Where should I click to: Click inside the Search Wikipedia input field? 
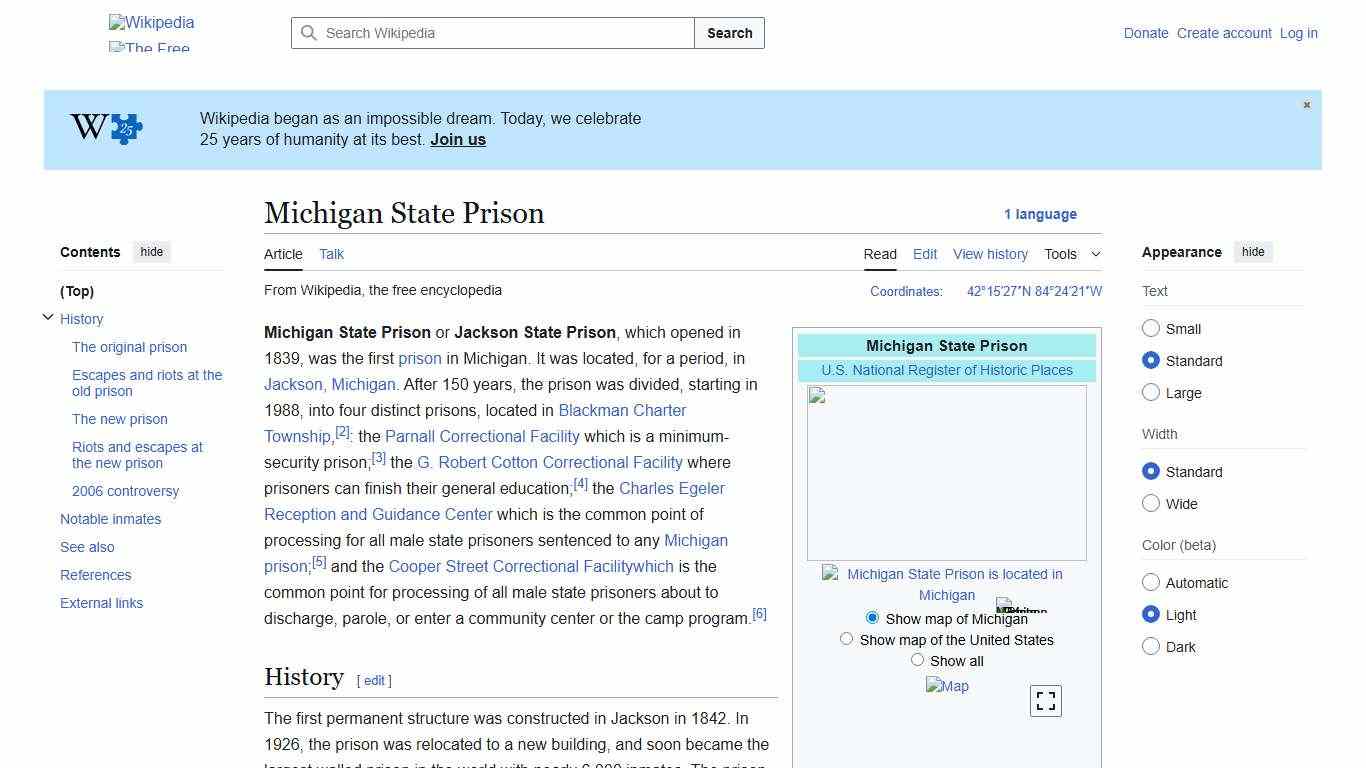[x=490, y=33]
